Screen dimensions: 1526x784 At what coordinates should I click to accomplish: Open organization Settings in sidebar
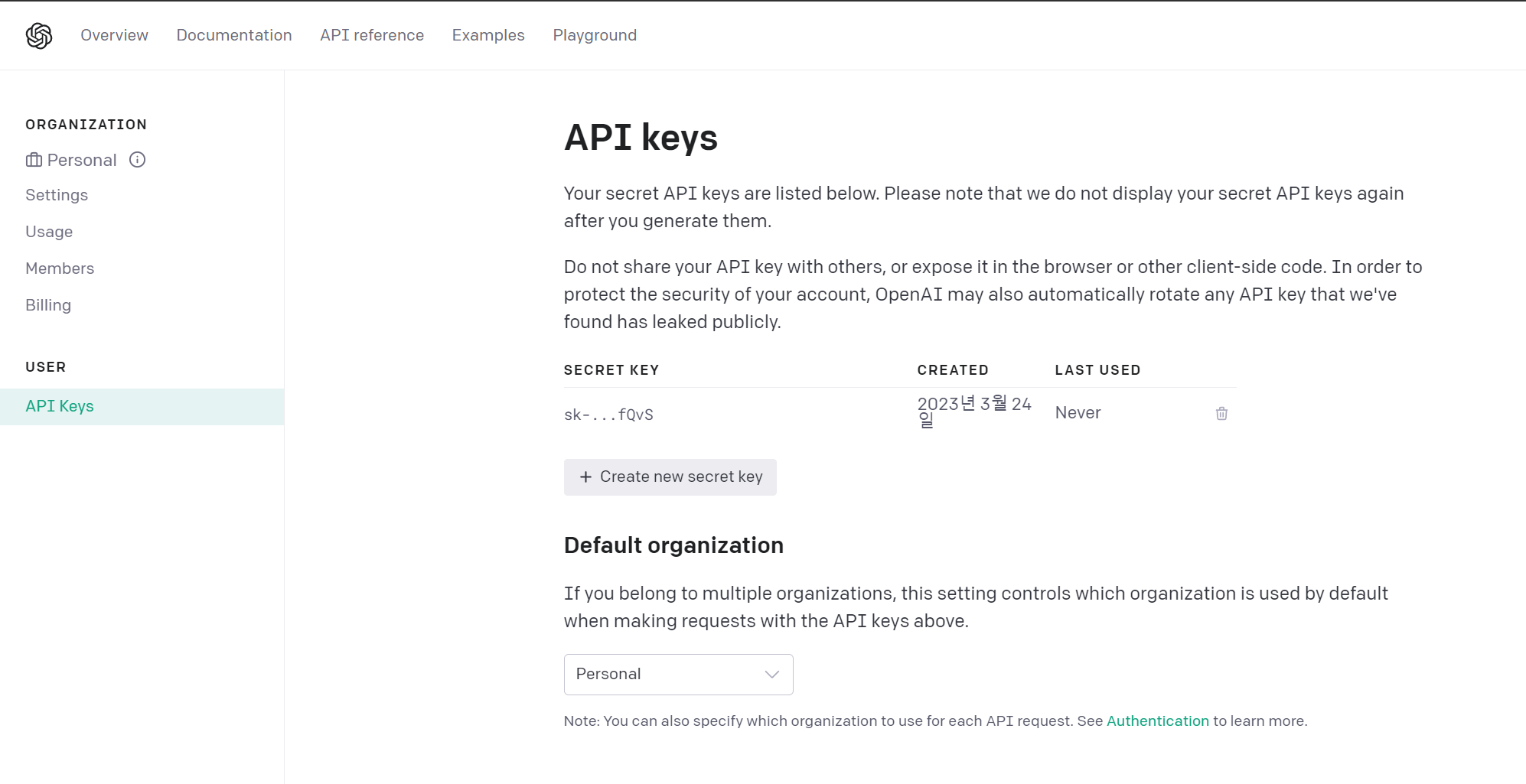click(x=57, y=195)
